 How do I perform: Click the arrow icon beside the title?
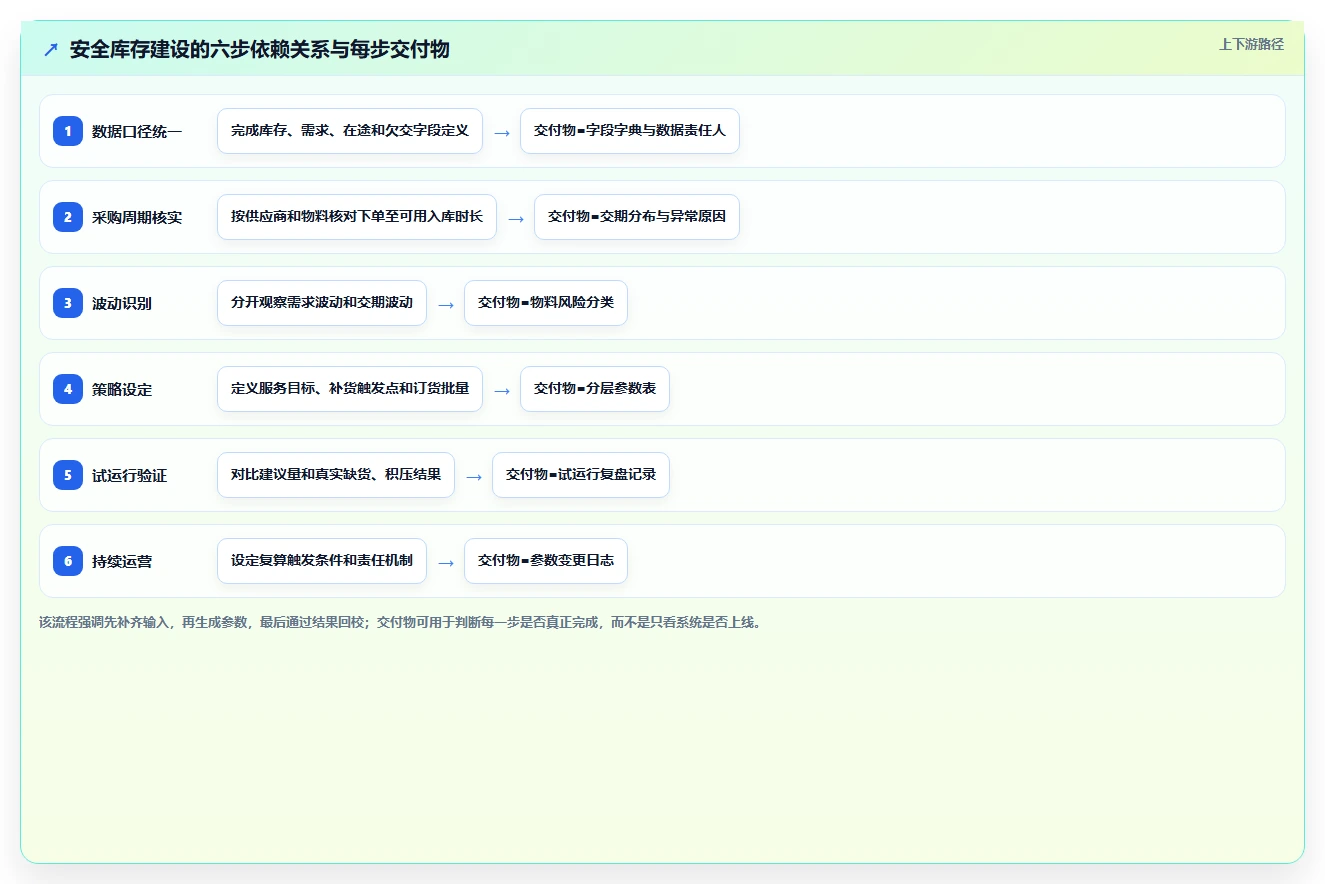pos(51,50)
